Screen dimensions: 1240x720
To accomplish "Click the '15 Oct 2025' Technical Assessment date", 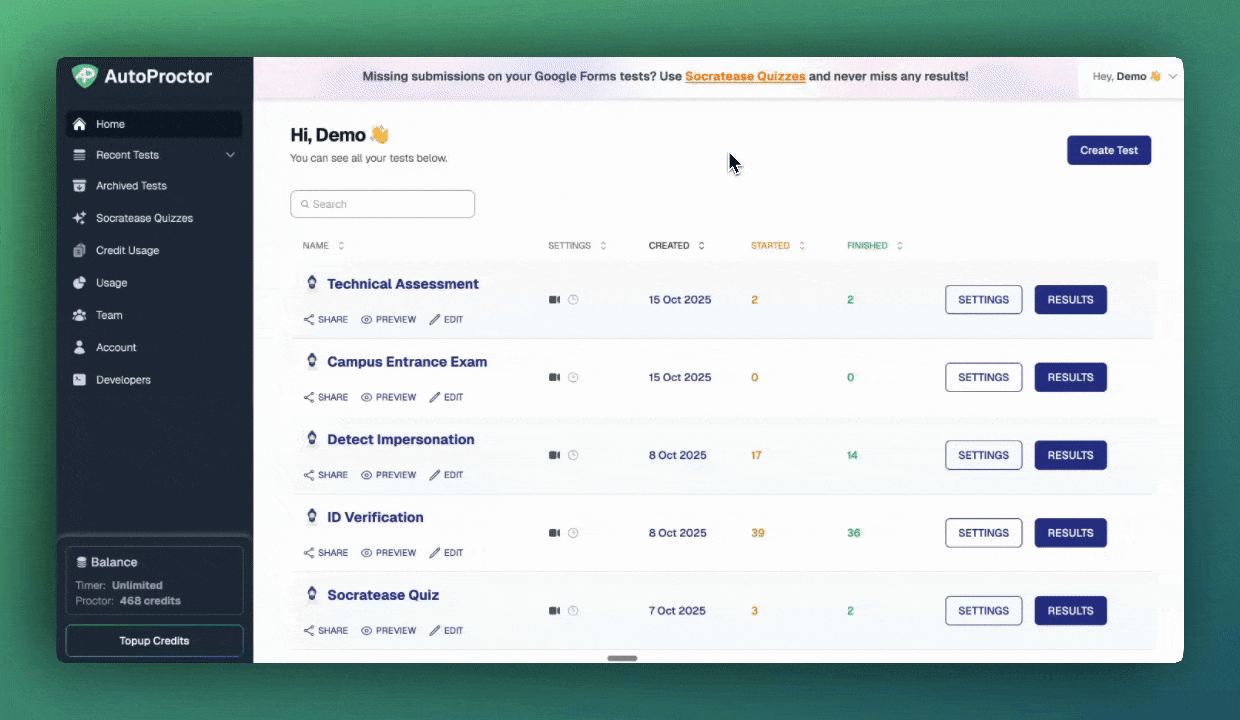I will (x=680, y=300).
